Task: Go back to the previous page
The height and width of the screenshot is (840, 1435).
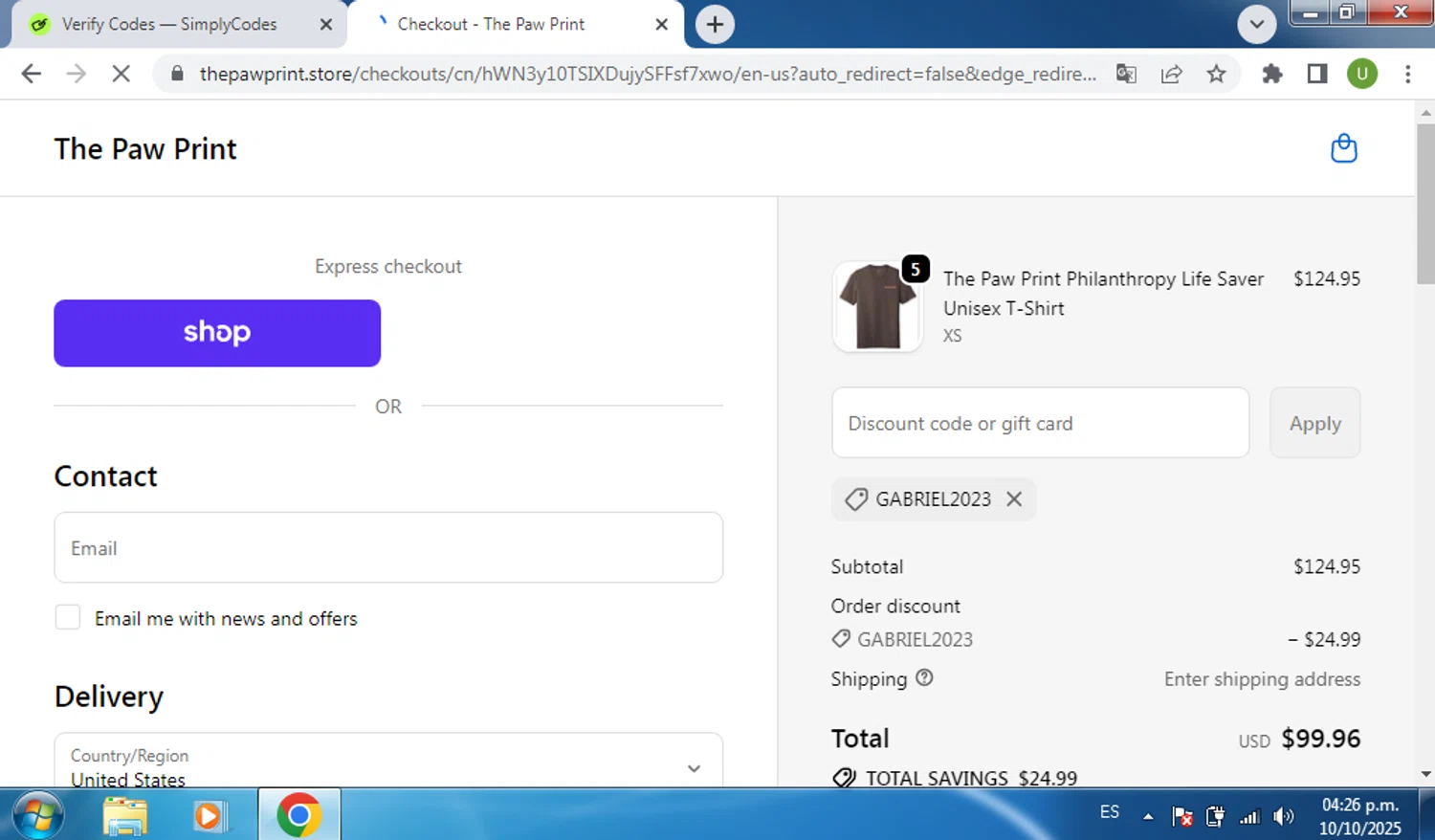Action: pyautogui.click(x=32, y=74)
